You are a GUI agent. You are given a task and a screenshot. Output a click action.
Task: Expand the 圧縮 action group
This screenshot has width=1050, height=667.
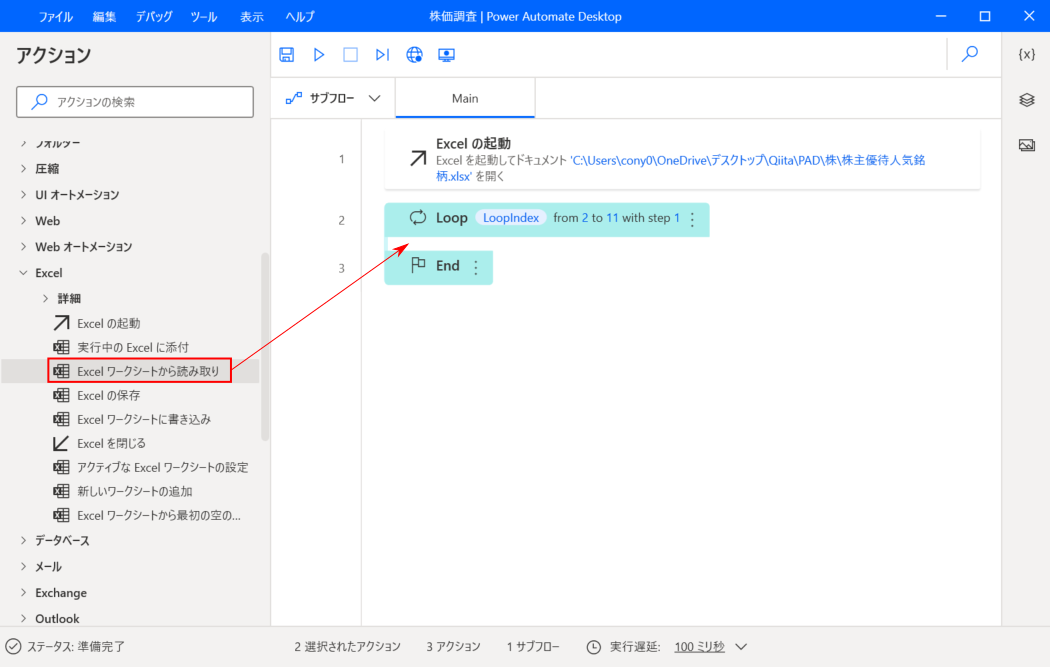click(x=23, y=169)
